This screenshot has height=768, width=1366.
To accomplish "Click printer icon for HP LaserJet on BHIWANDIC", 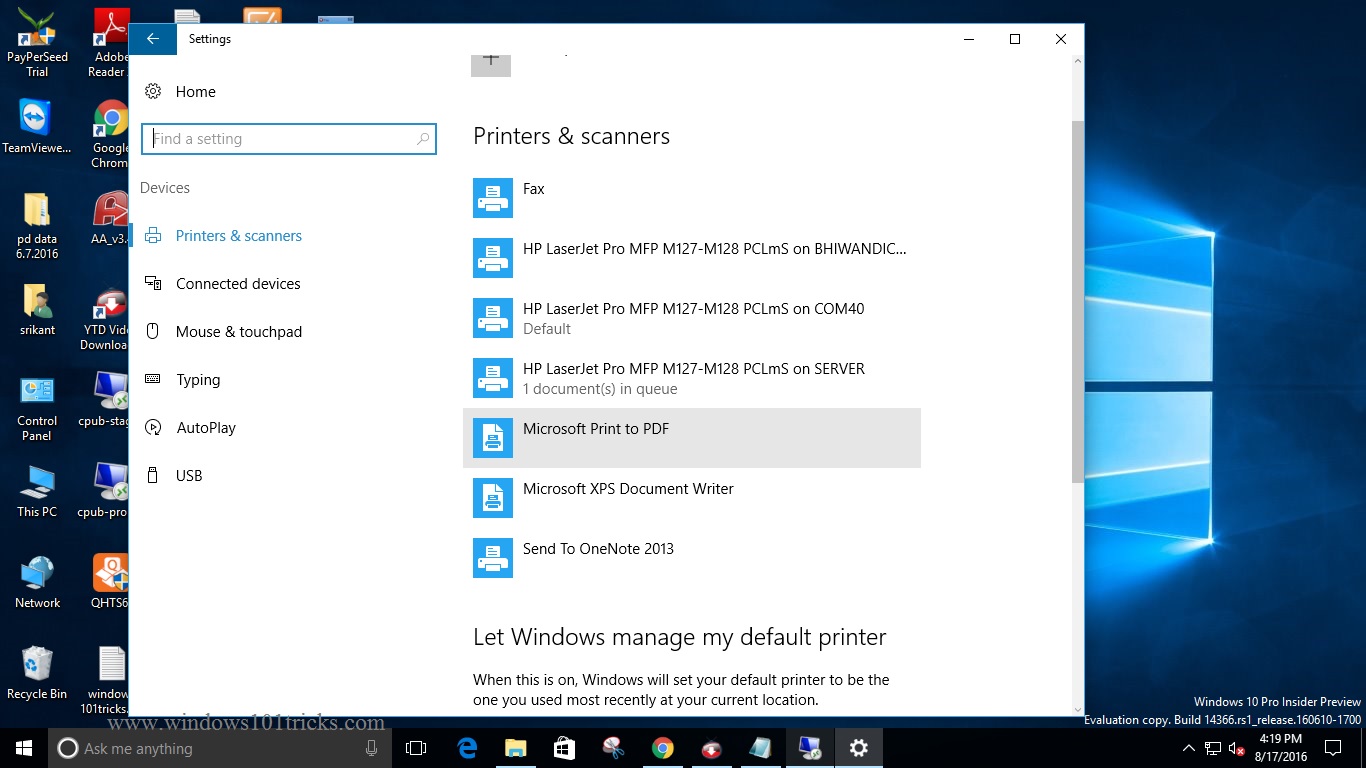I will point(493,258).
